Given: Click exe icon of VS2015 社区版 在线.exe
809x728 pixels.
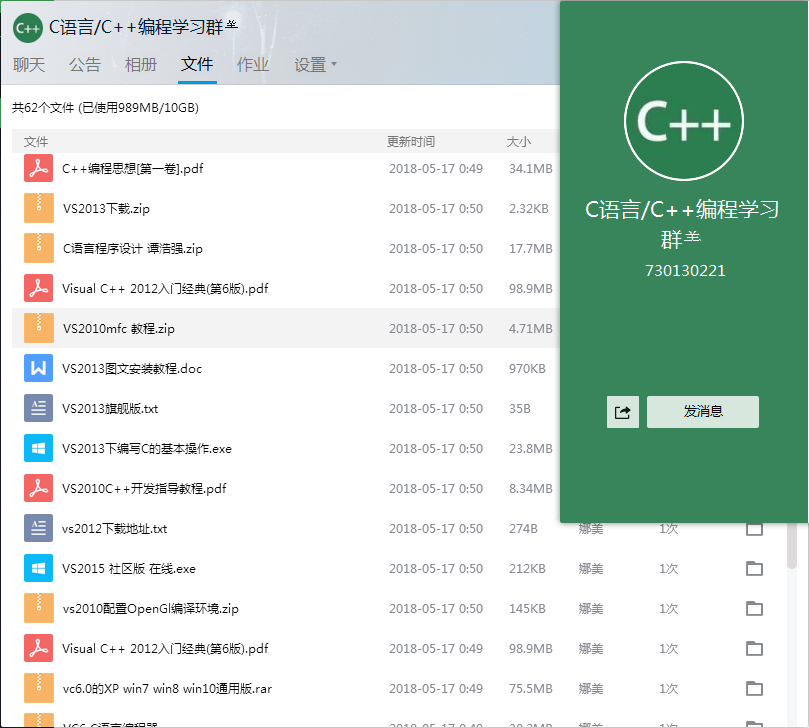Looking at the screenshot, I should tap(39, 568).
